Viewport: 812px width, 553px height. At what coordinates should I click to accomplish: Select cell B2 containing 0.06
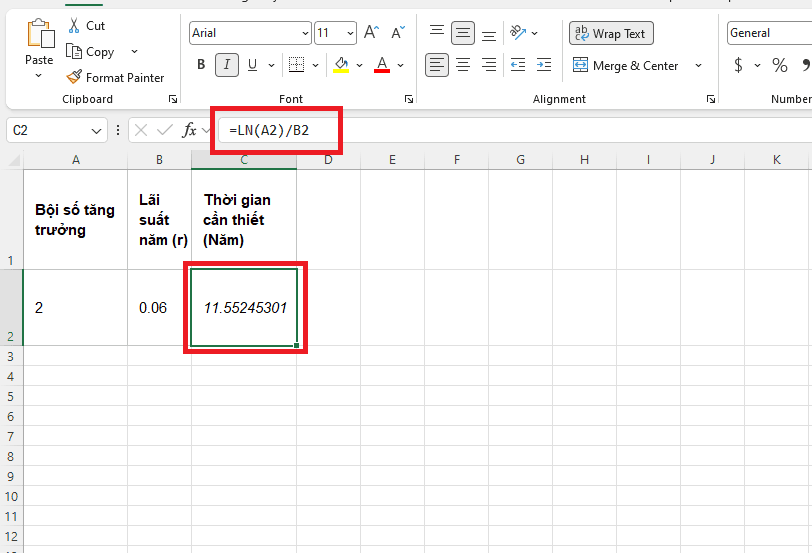(x=160, y=308)
